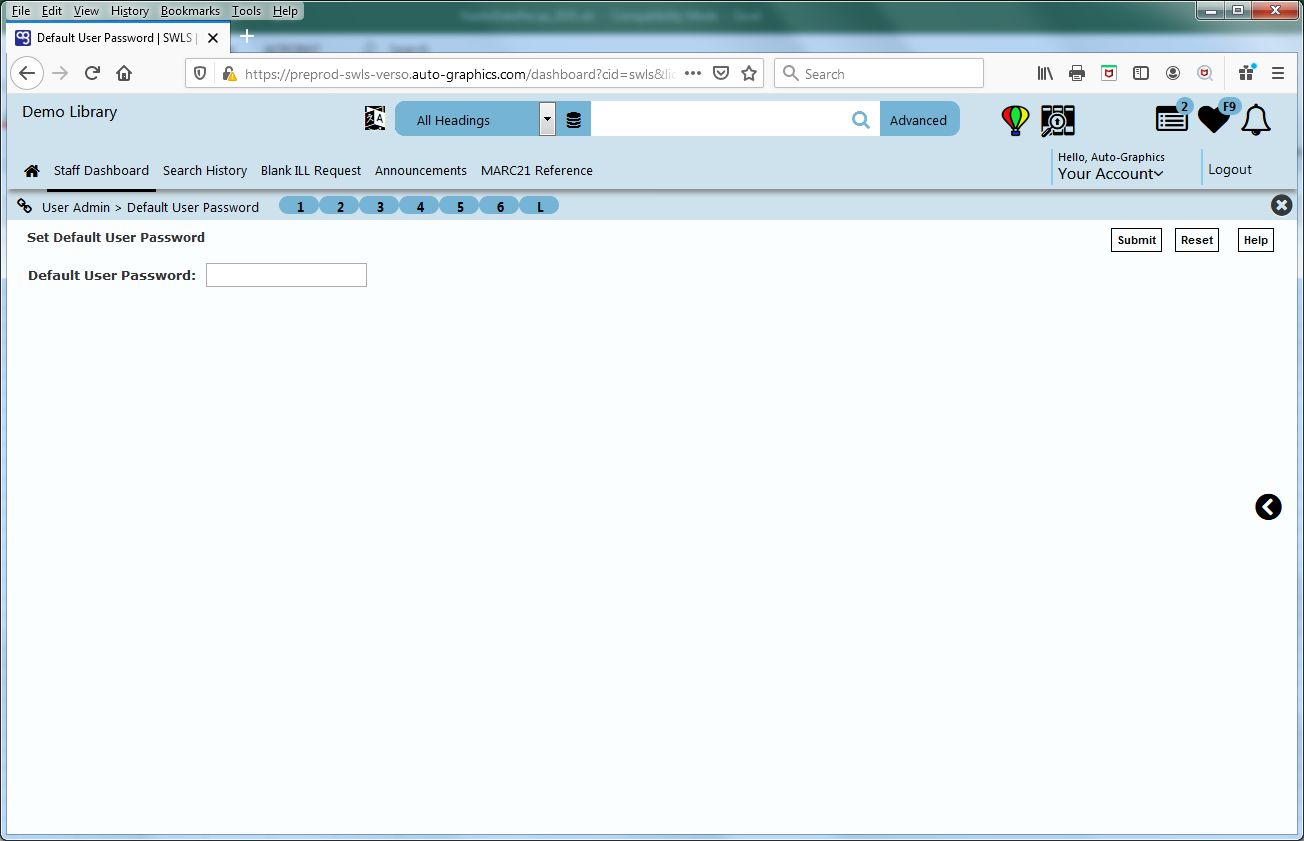Open the list icon with badge 2

(x=1173, y=118)
